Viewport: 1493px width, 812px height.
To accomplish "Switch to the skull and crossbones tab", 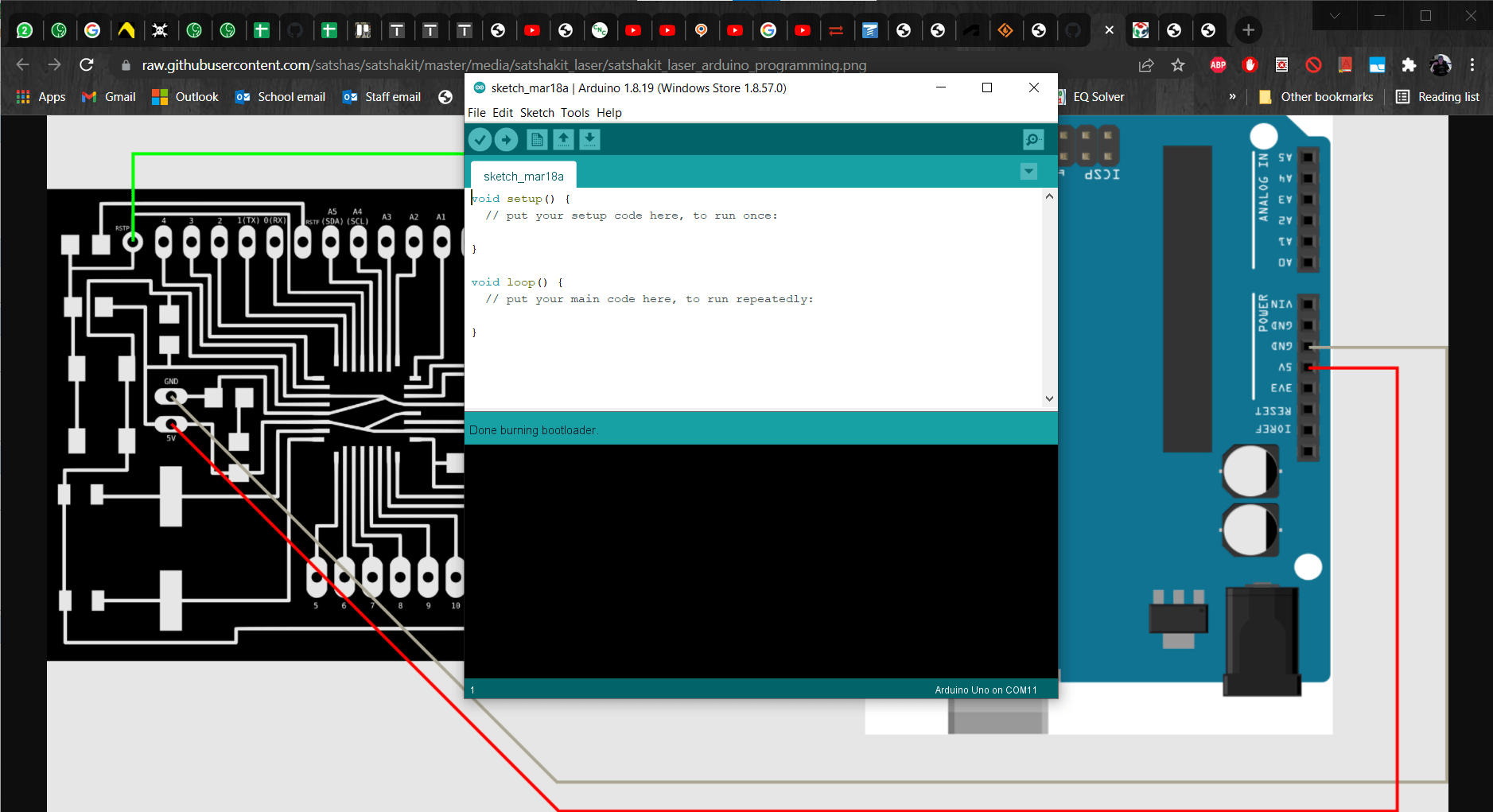I will coord(160,30).
